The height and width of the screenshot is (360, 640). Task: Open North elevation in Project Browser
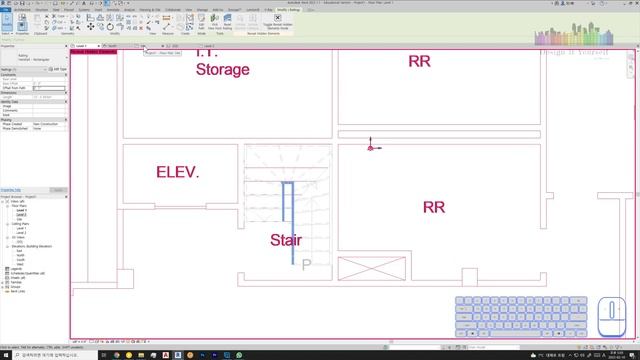(20, 256)
